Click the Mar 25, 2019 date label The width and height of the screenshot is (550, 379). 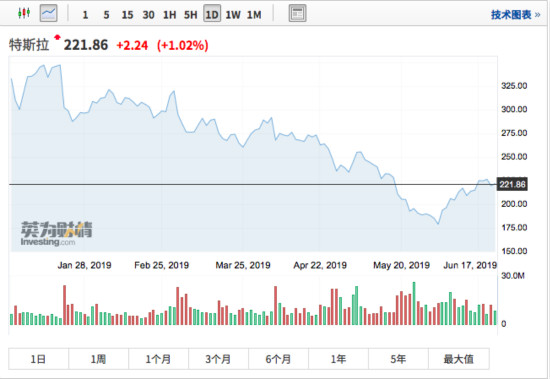point(243,265)
